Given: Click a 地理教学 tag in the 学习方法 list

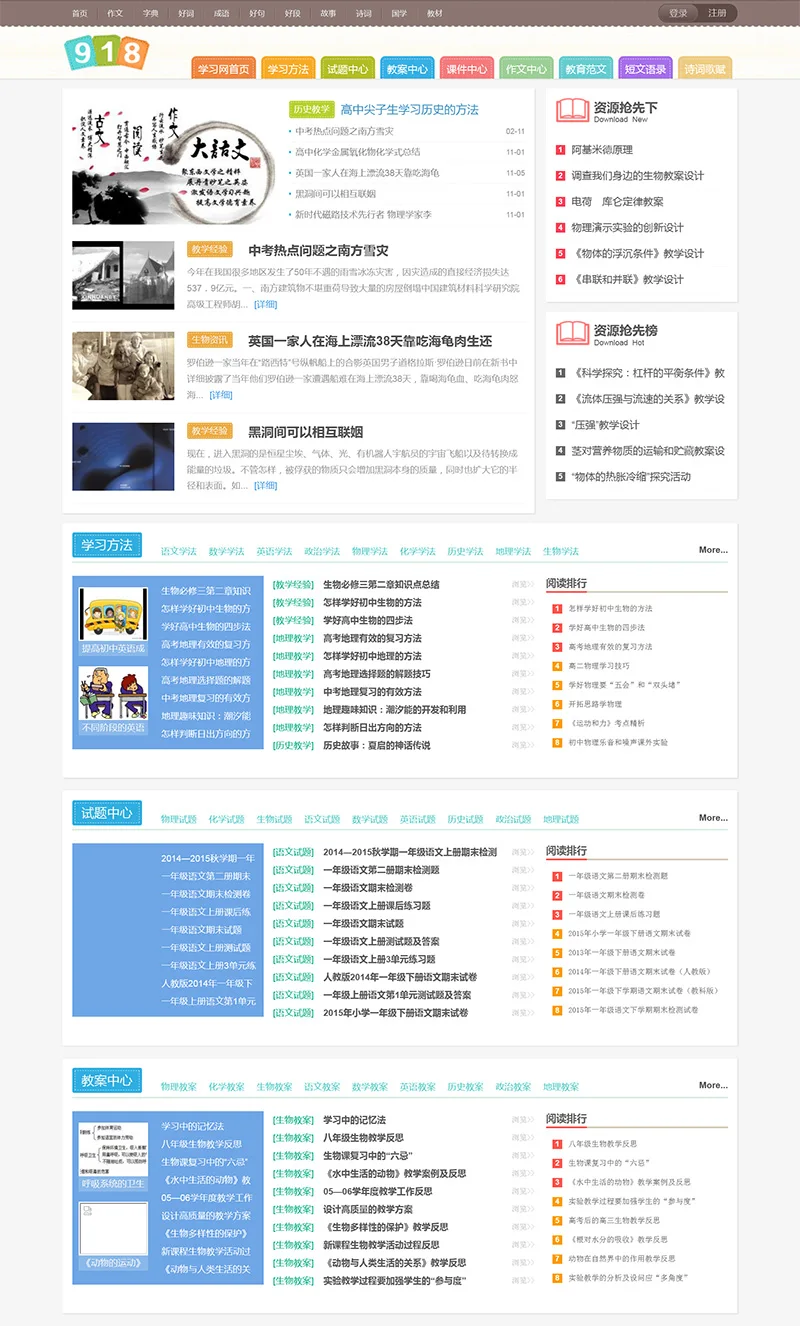Looking at the screenshot, I should (x=293, y=639).
